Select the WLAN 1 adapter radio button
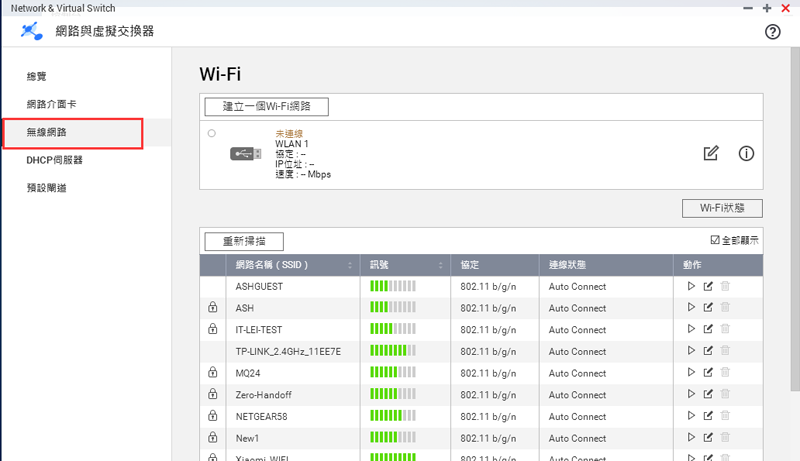 [211, 133]
